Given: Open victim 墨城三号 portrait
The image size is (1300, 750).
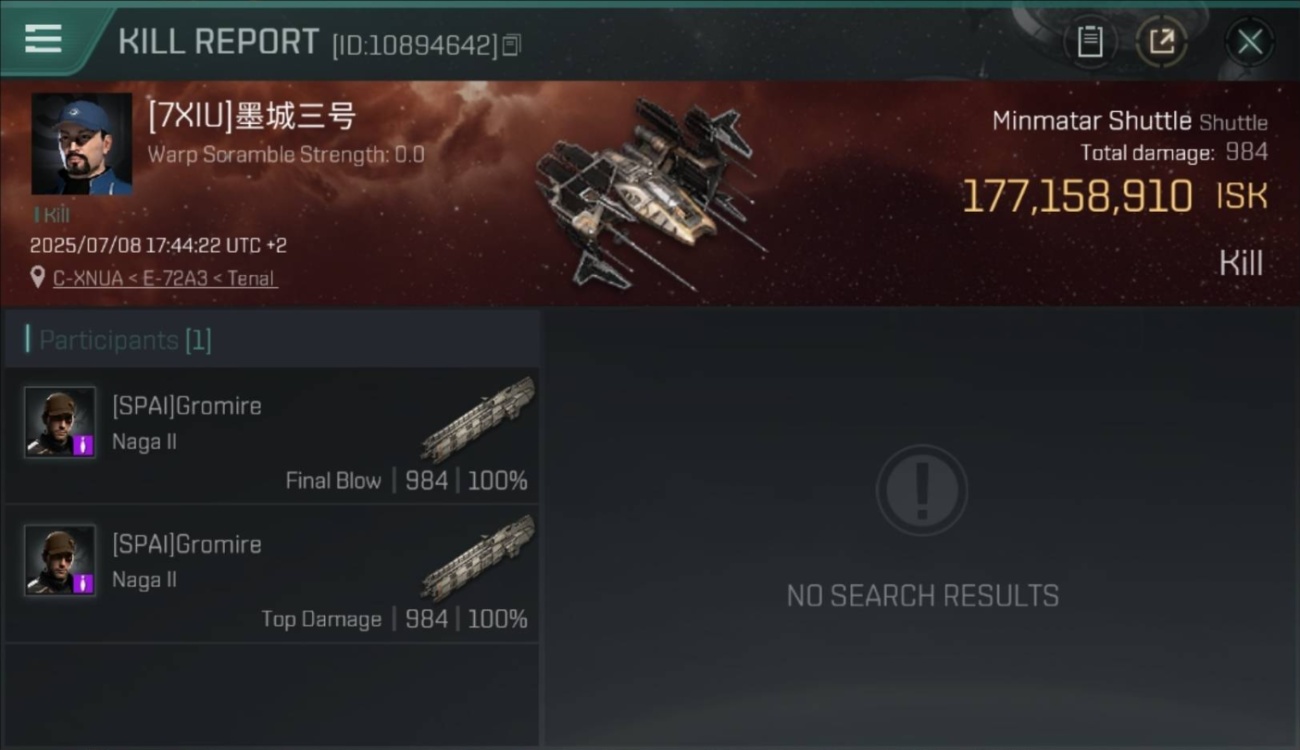Looking at the screenshot, I should 82,144.
